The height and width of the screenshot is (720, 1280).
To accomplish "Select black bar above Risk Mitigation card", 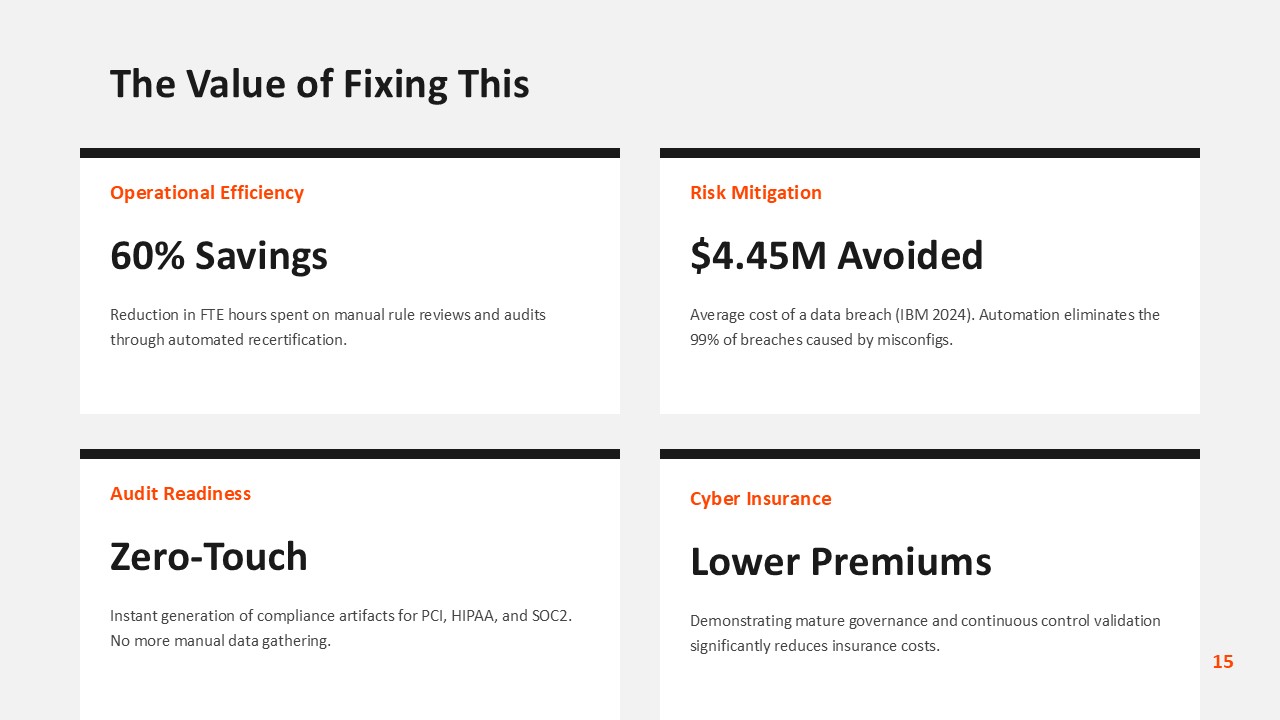I will tap(930, 153).
